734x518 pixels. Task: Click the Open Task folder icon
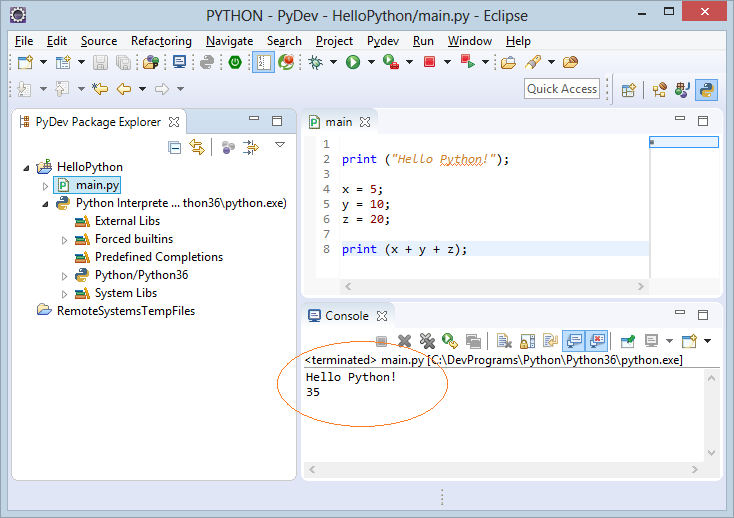508,62
